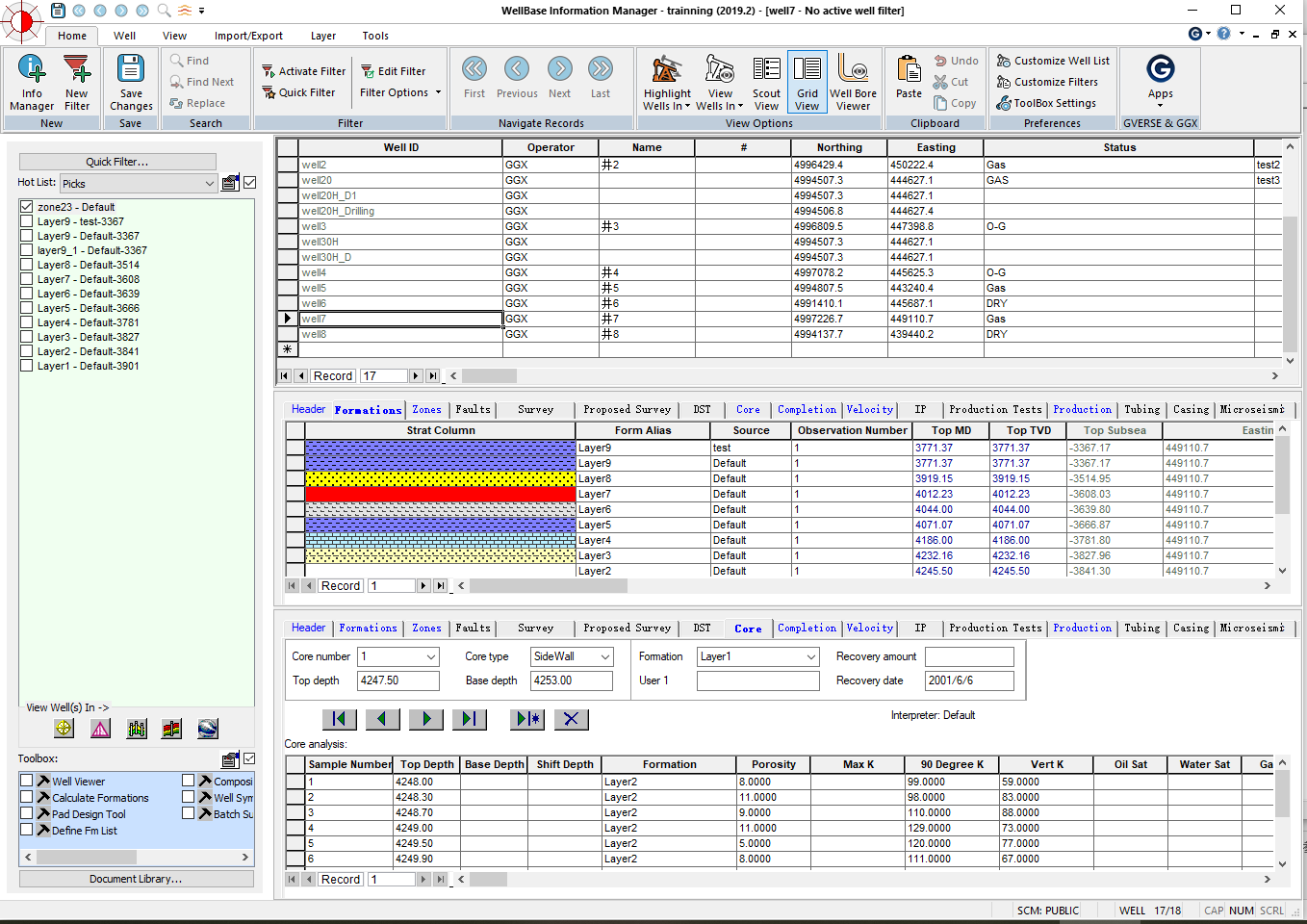Select the red Layer7 strat column swatch
1307x924 pixels.
click(440, 494)
